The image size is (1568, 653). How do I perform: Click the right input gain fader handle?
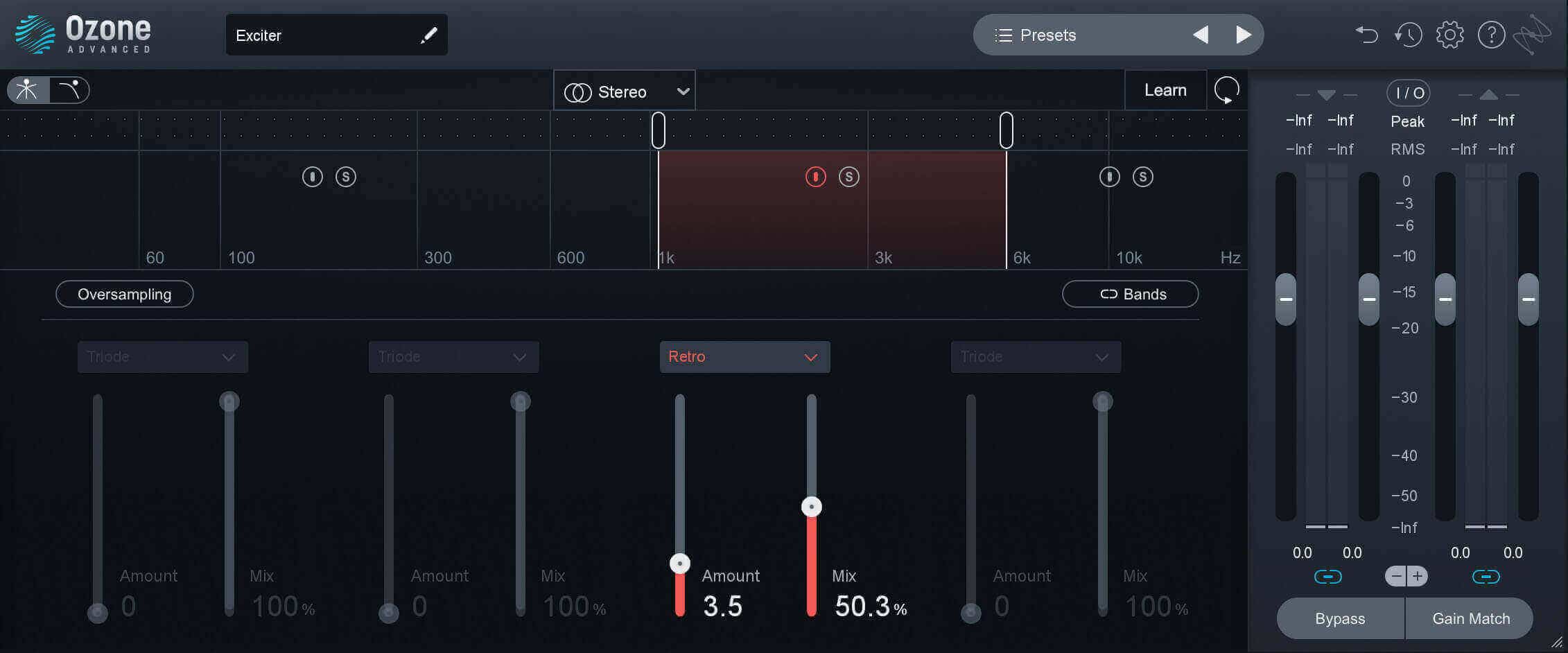pyautogui.click(x=1369, y=299)
